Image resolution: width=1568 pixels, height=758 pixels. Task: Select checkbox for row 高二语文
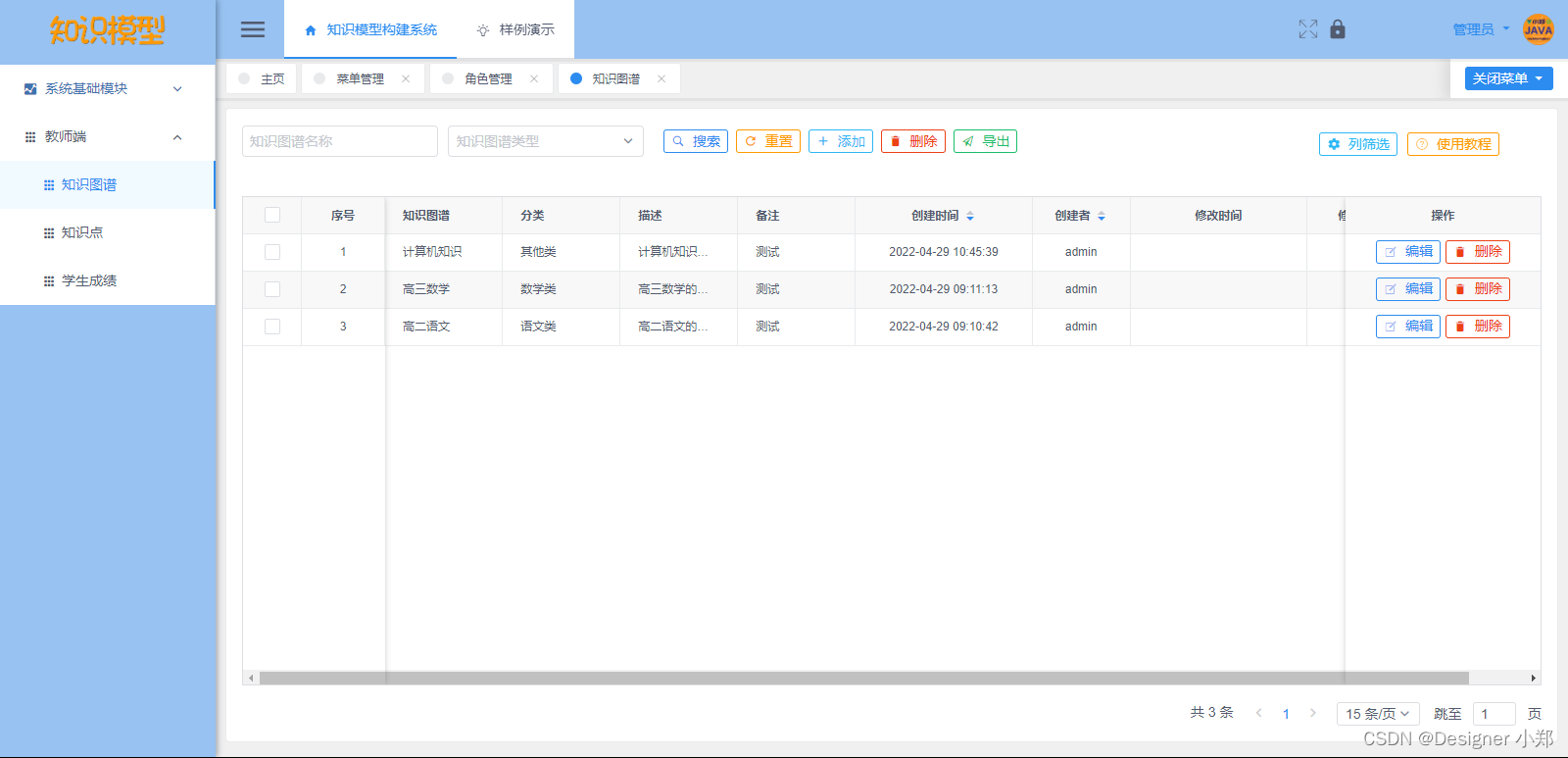(x=272, y=327)
